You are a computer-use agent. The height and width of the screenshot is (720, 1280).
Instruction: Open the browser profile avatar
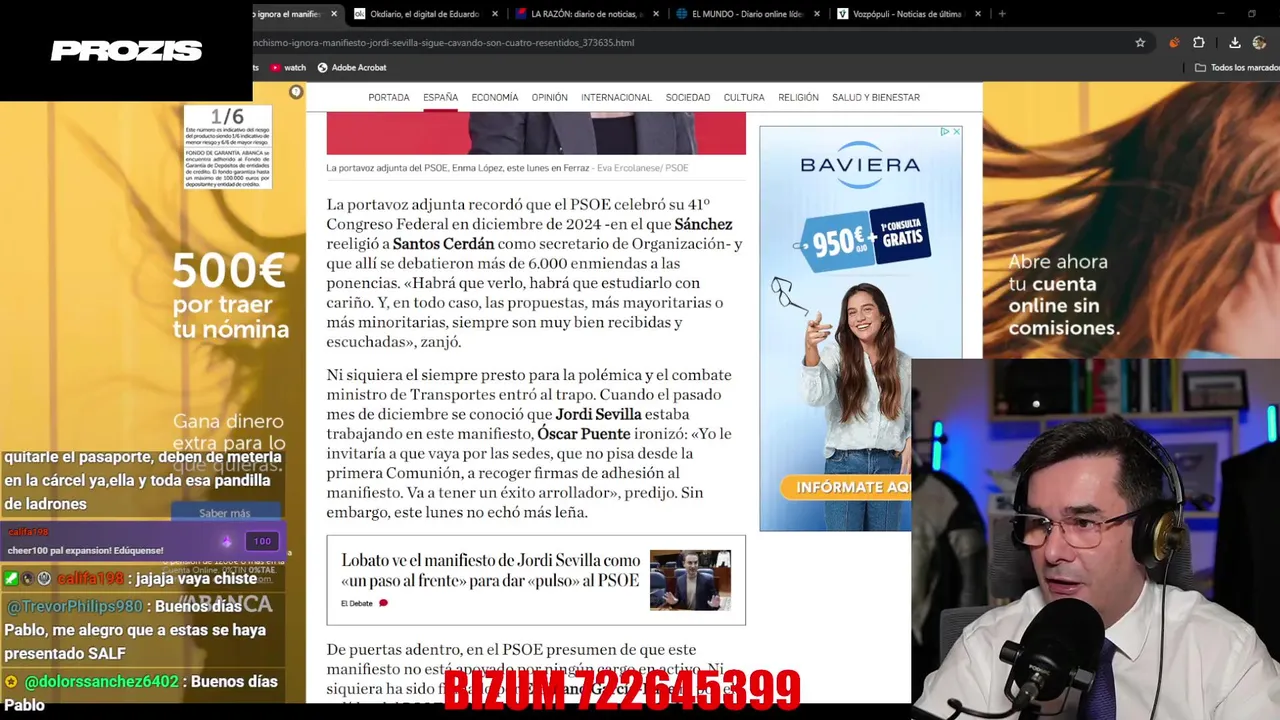pyautogui.click(x=1259, y=43)
